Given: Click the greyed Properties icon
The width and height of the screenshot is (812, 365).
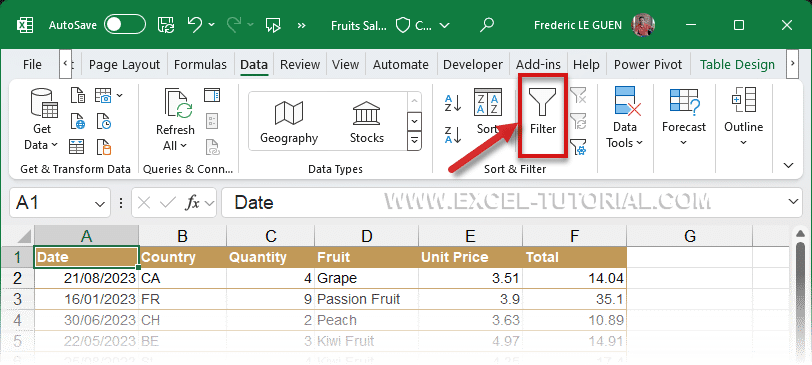Looking at the screenshot, I should pyautogui.click(x=212, y=122).
